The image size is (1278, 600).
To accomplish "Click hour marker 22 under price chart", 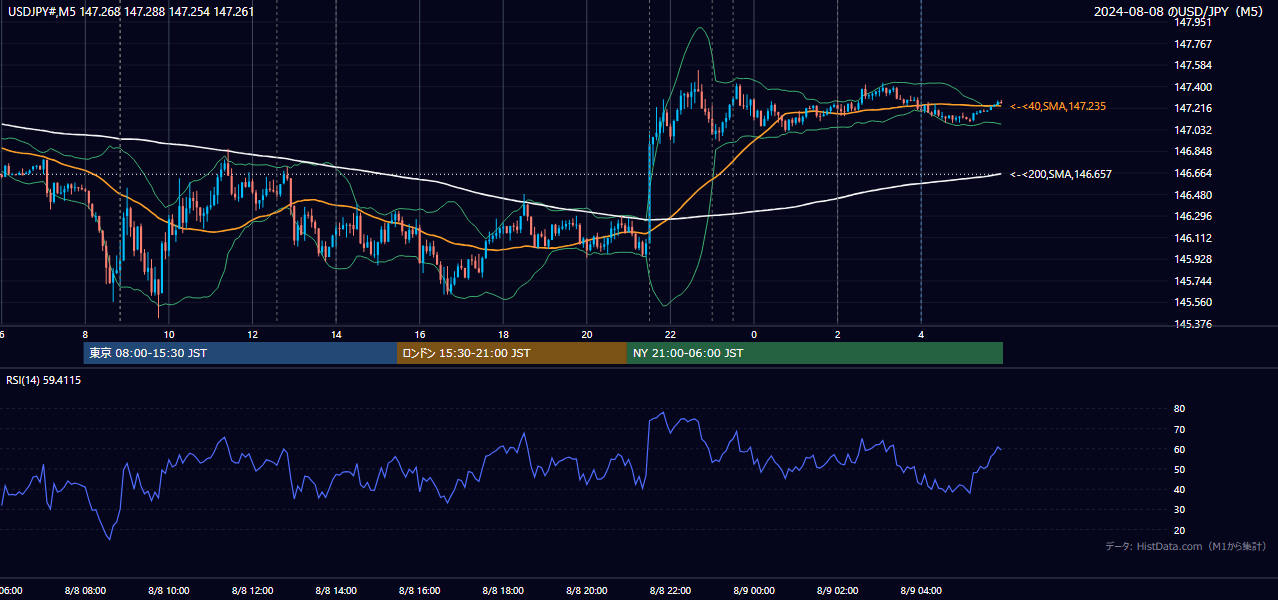I will point(670,334).
